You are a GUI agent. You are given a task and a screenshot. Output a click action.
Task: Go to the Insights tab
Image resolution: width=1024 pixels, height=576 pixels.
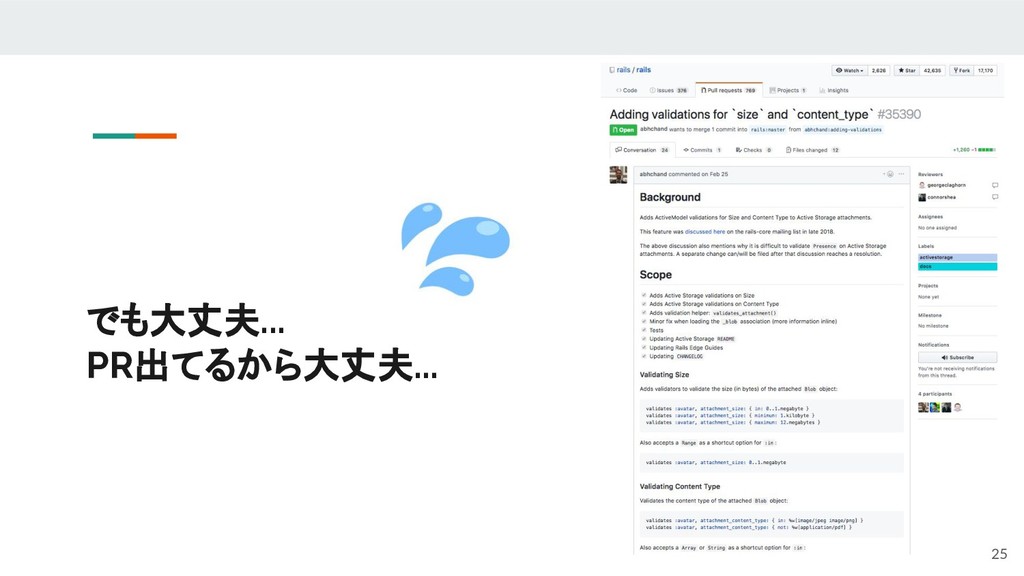[834, 91]
